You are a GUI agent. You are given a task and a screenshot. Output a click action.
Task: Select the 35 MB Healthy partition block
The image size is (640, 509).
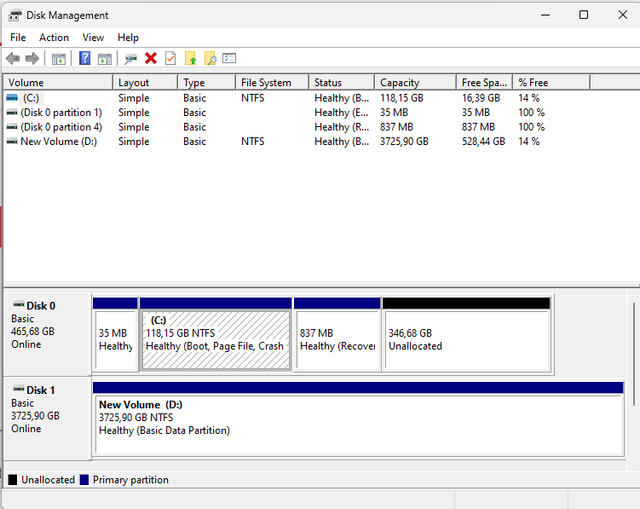(x=116, y=335)
